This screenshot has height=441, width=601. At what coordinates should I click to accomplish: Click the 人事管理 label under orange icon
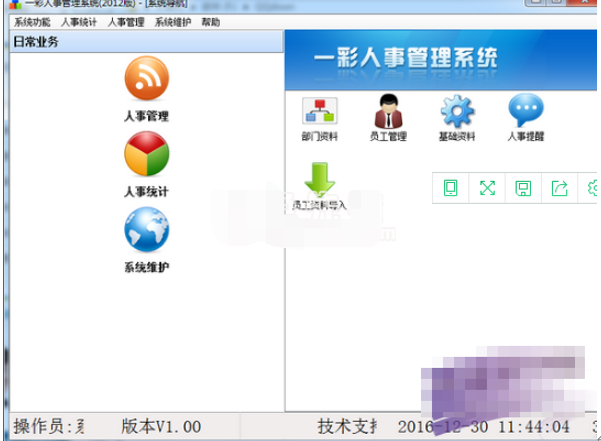point(146,116)
